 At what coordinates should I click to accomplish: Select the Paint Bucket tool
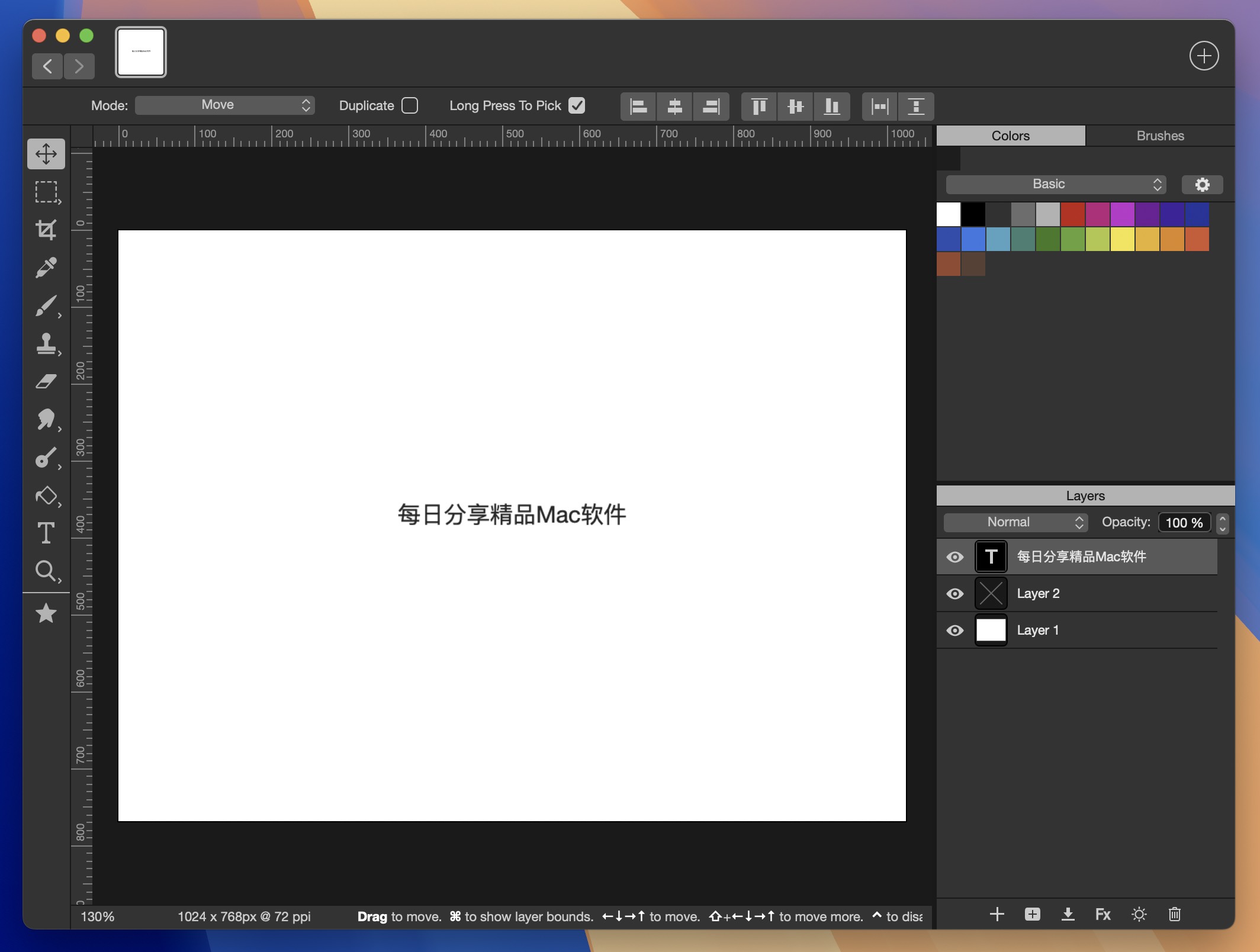[x=45, y=495]
